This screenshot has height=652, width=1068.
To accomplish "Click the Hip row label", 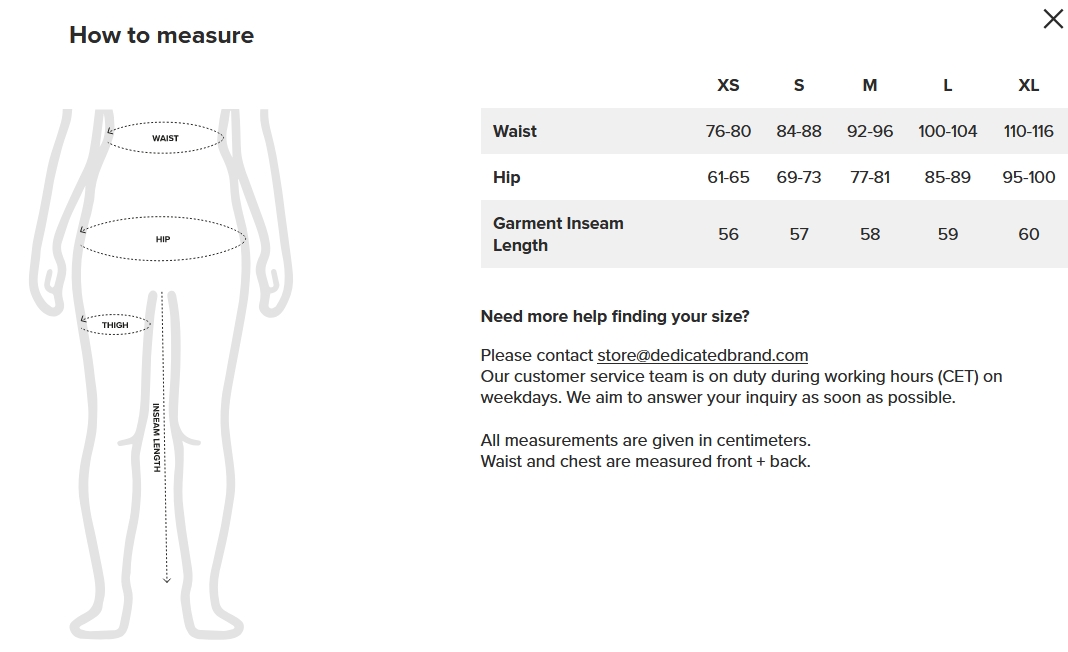I will (507, 177).
